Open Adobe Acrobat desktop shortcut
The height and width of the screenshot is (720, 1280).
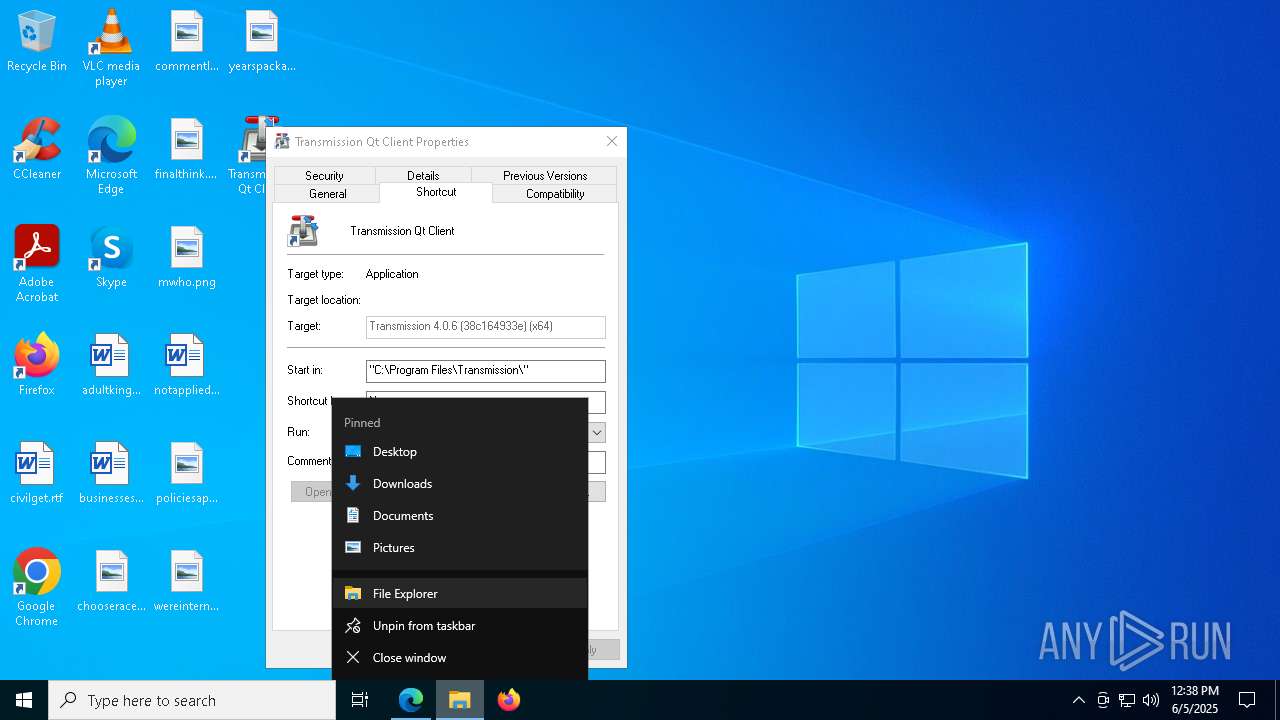point(37,264)
